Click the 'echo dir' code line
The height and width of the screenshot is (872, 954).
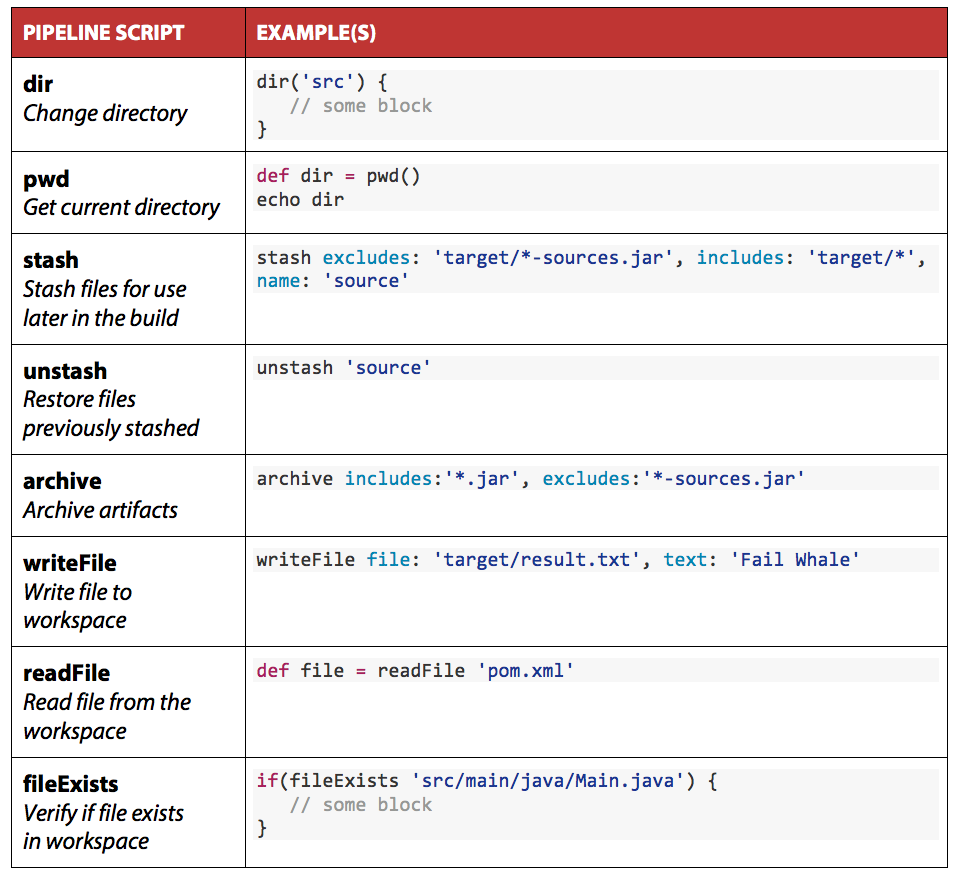pyautogui.click(x=300, y=200)
